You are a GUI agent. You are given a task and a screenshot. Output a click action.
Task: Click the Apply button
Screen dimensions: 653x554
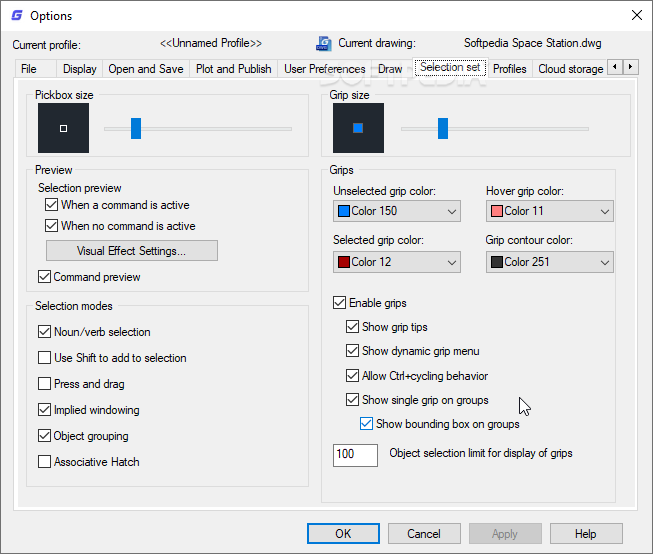click(505, 534)
